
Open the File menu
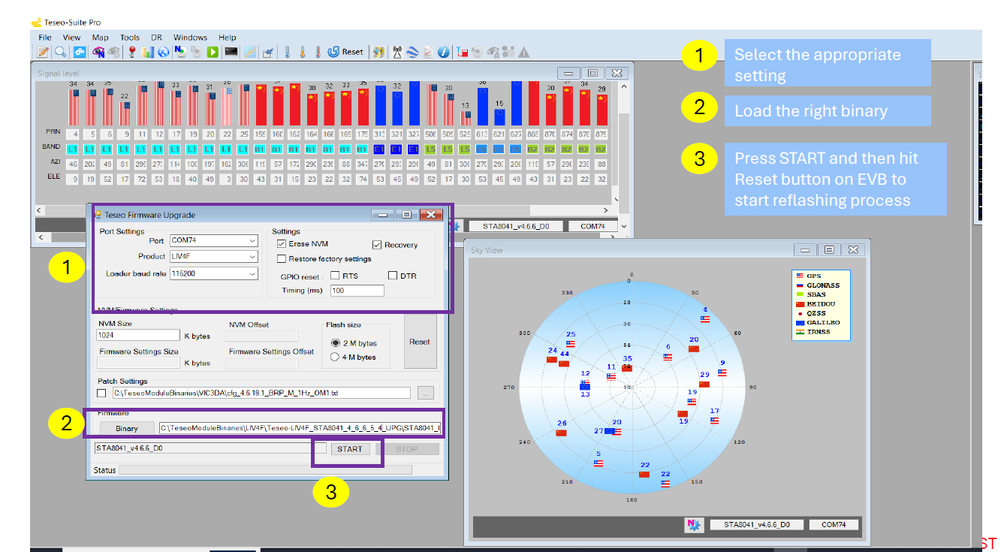pos(45,38)
